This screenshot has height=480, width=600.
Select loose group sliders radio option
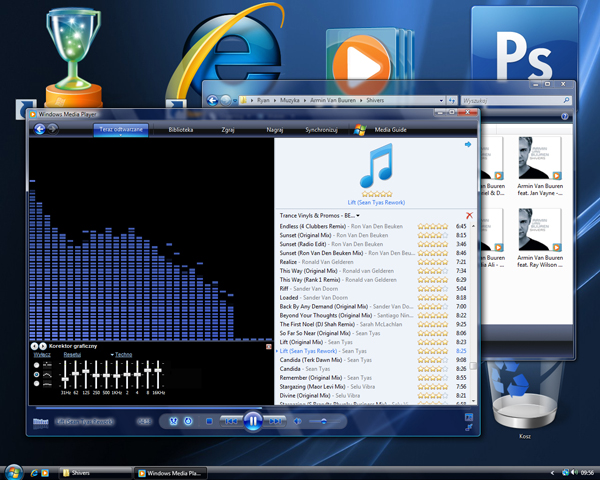(x=37, y=374)
